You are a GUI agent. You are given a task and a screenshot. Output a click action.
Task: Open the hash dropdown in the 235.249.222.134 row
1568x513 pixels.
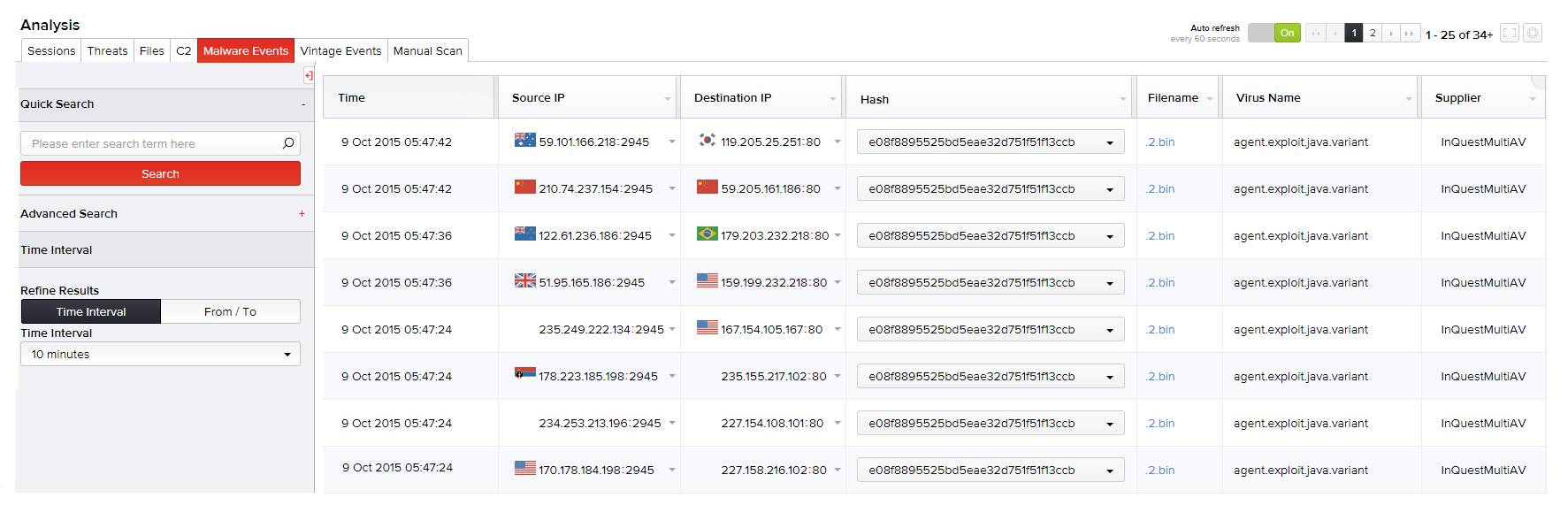[1110, 330]
